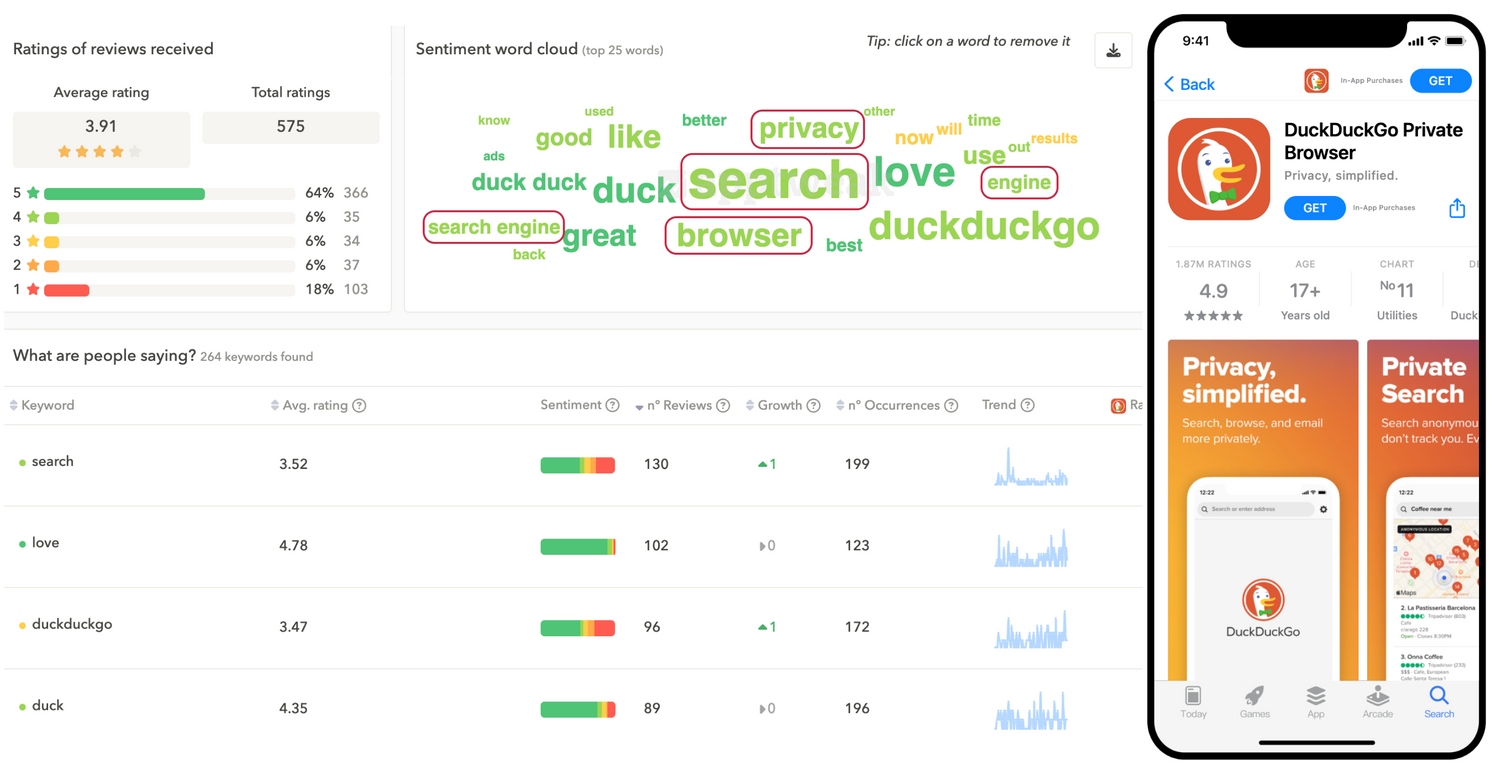Viewport: 1500px width, 774px height.
Task: Tap the GET button in top bar
Action: [x=1440, y=81]
